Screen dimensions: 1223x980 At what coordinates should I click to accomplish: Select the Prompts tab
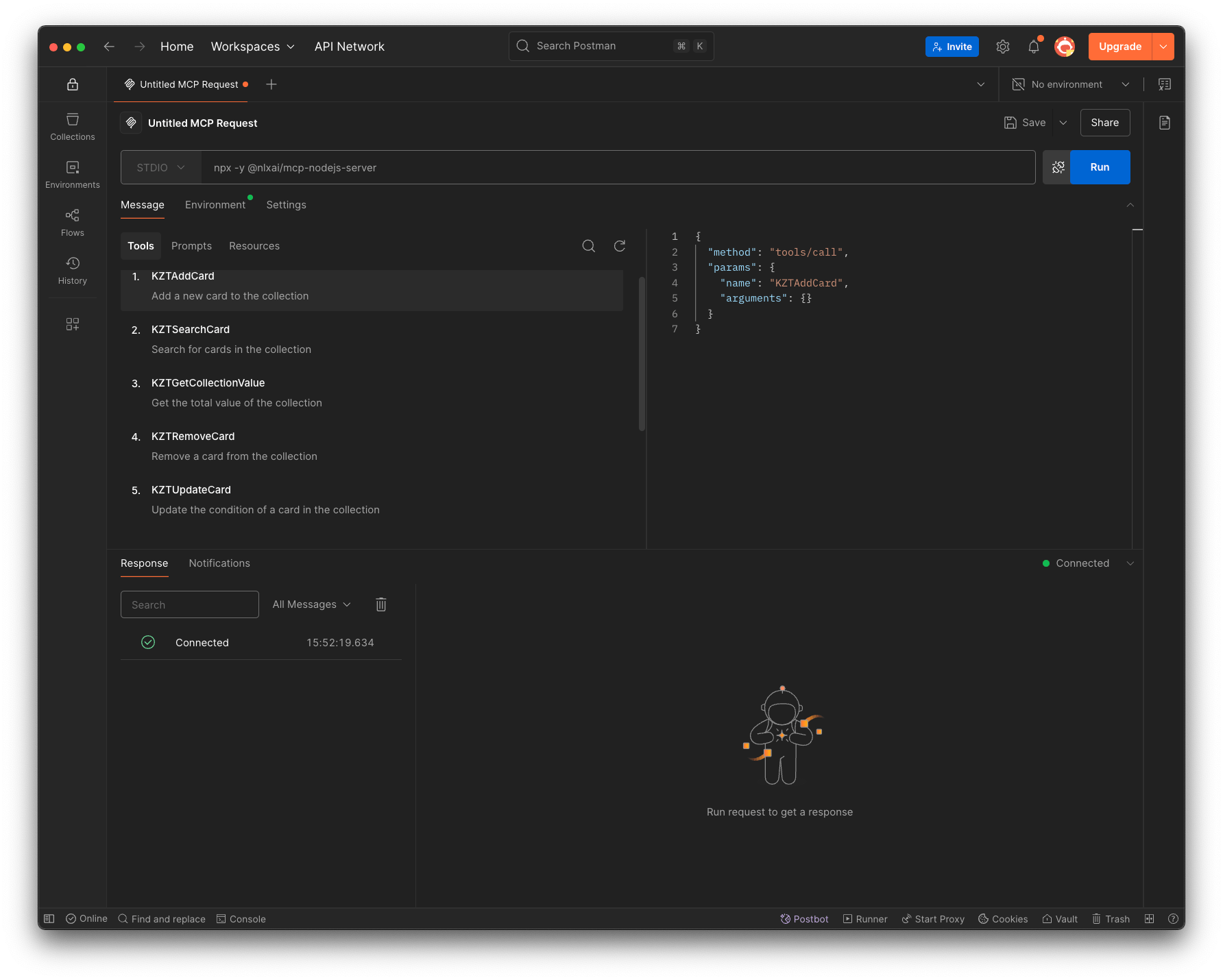191,246
